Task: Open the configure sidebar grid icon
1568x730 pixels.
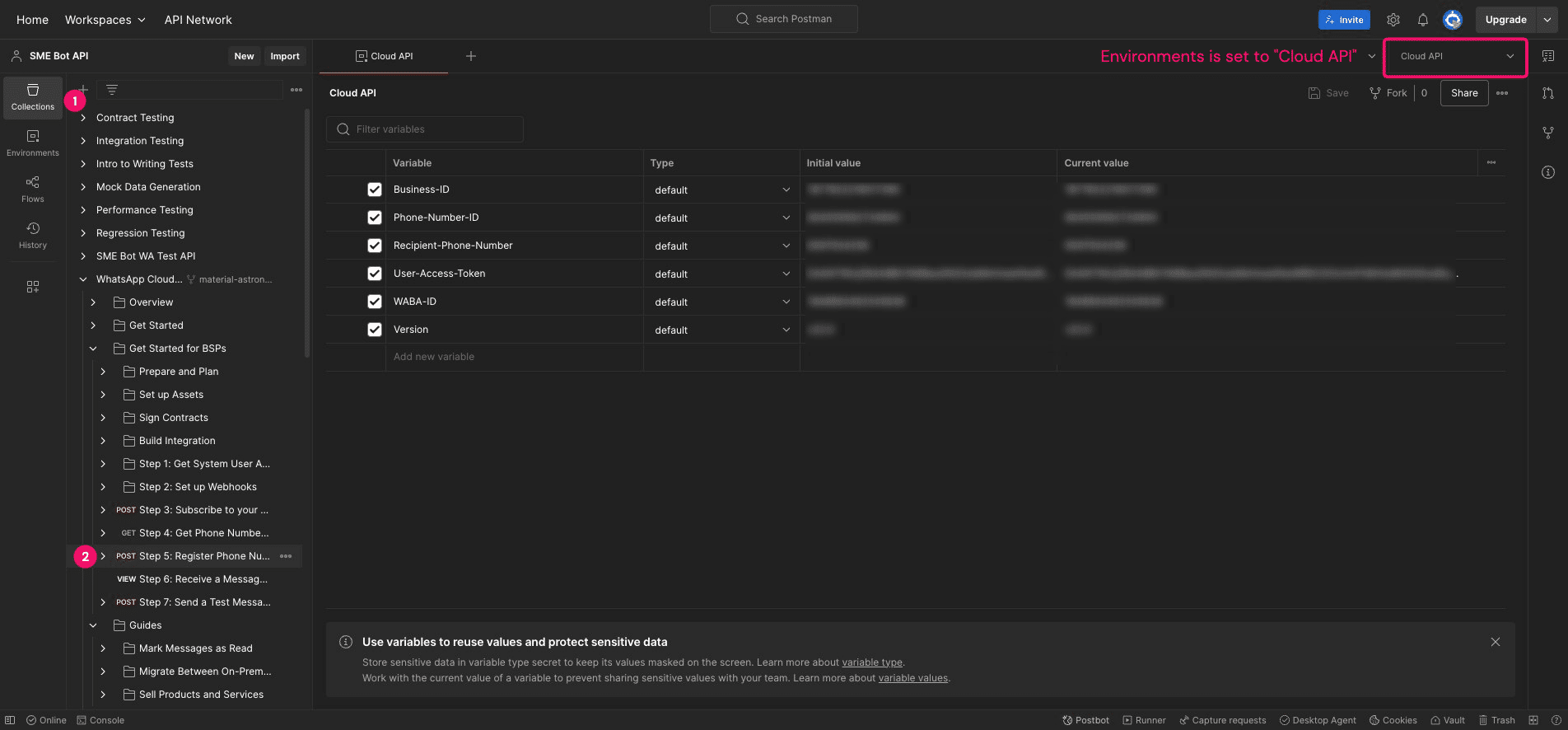Action: coord(33,287)
